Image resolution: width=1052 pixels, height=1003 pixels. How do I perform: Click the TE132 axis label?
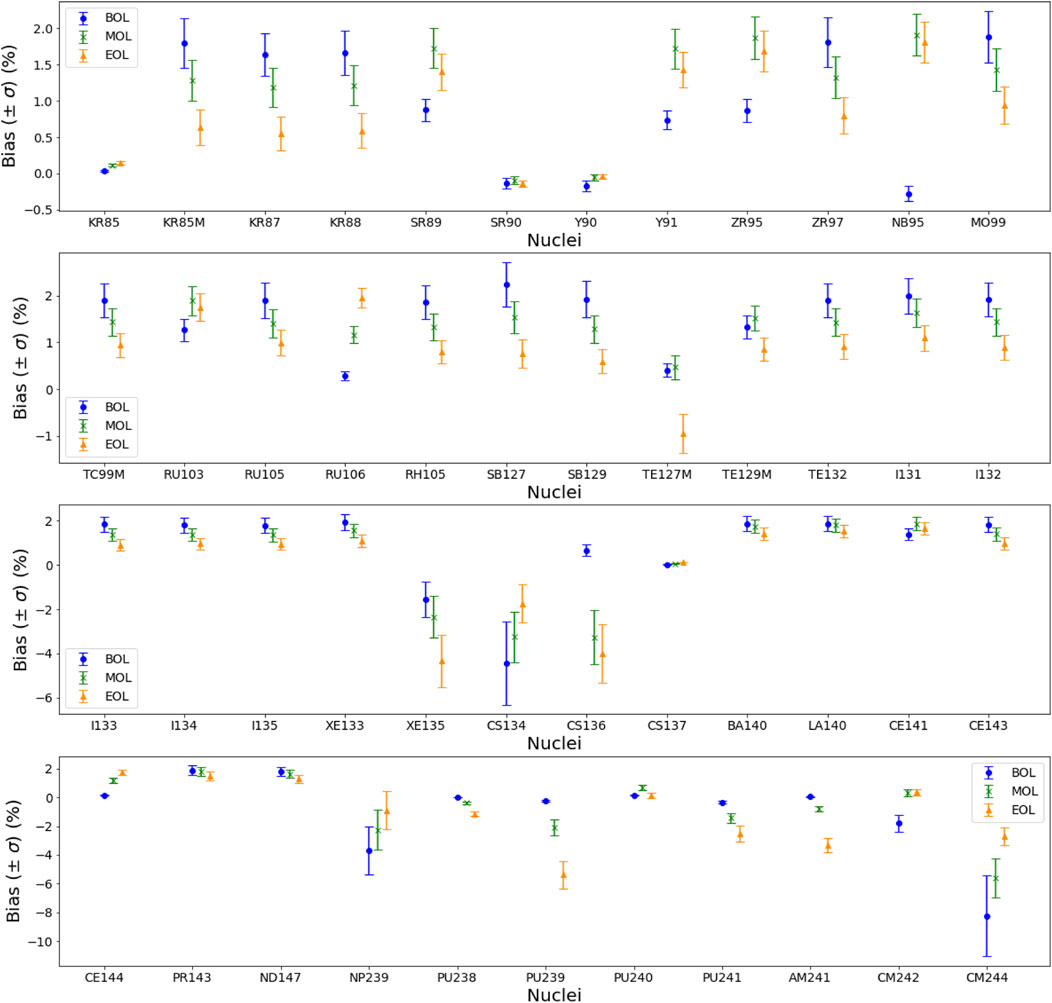tap(827, 475)
